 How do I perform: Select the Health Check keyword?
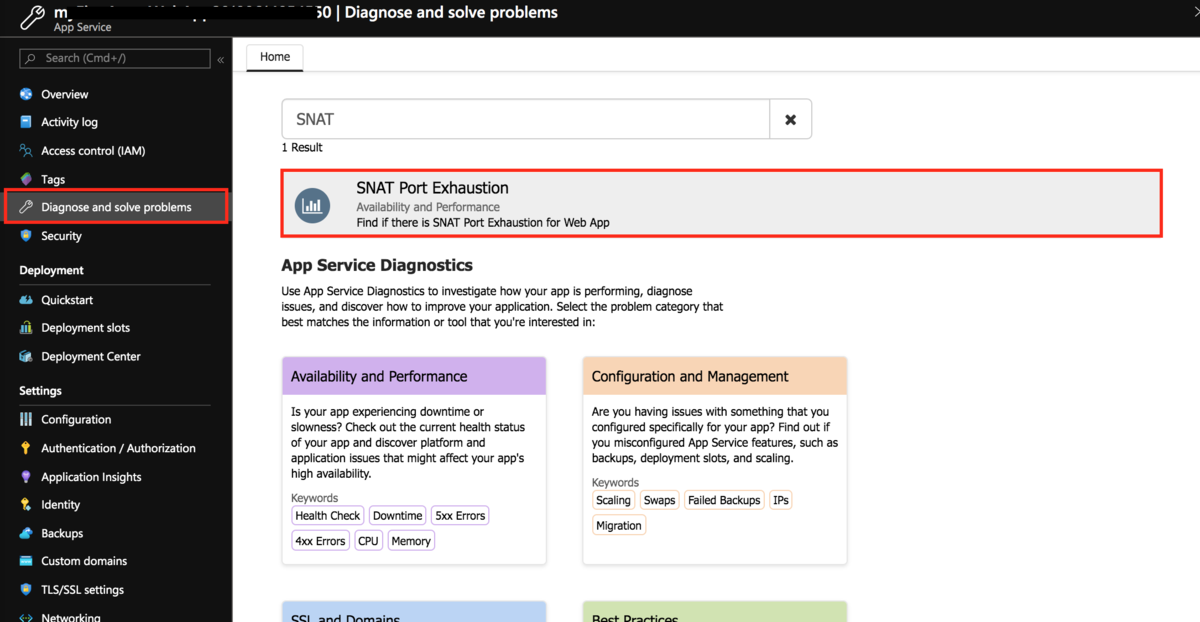click(328, 516)
